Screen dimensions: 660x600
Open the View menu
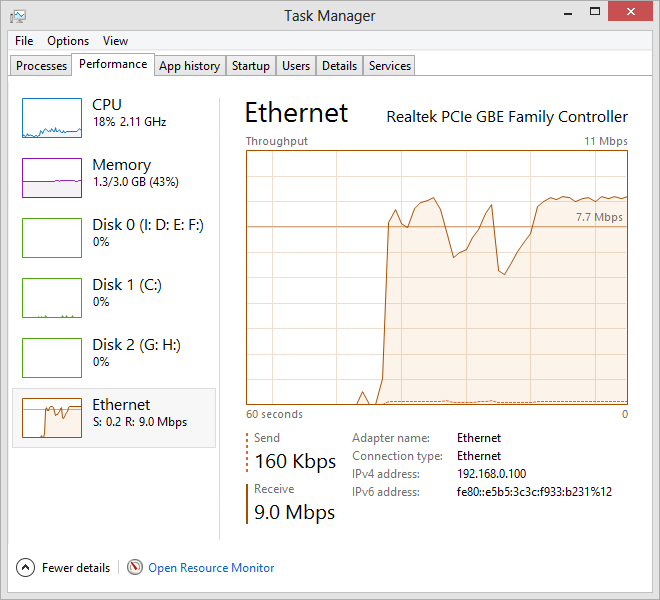click(x=115, y=41)
